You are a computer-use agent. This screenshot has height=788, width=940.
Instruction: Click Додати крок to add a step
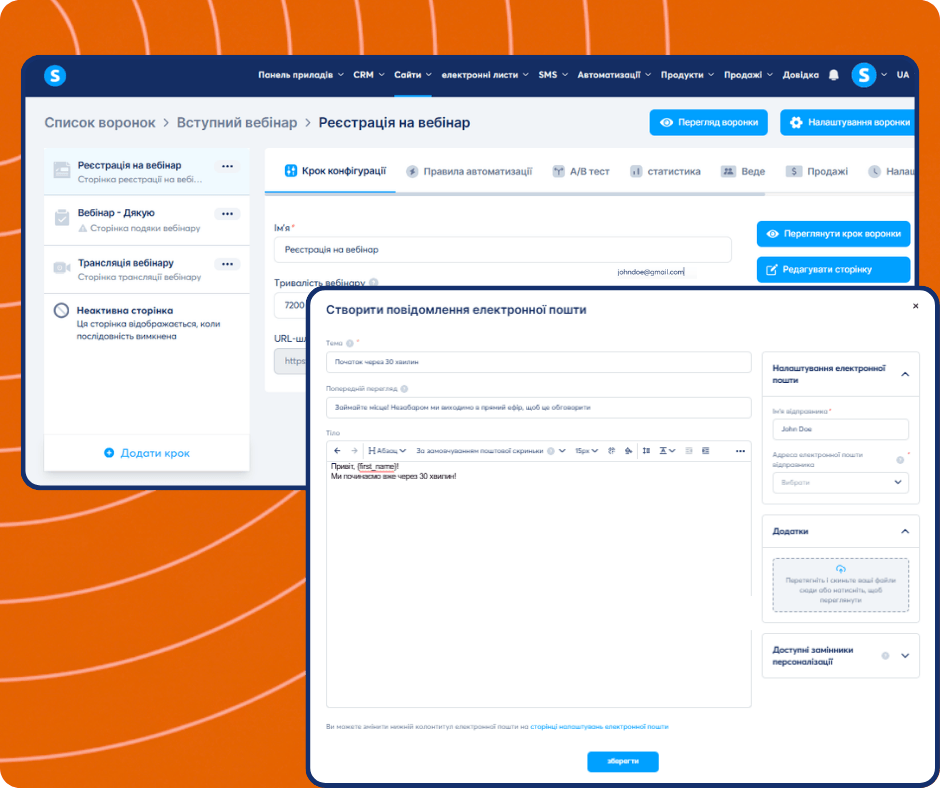[x=147, y=453]
